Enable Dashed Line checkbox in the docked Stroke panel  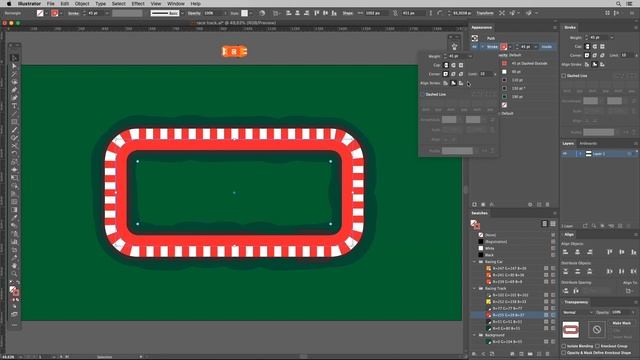pos(564,76)
